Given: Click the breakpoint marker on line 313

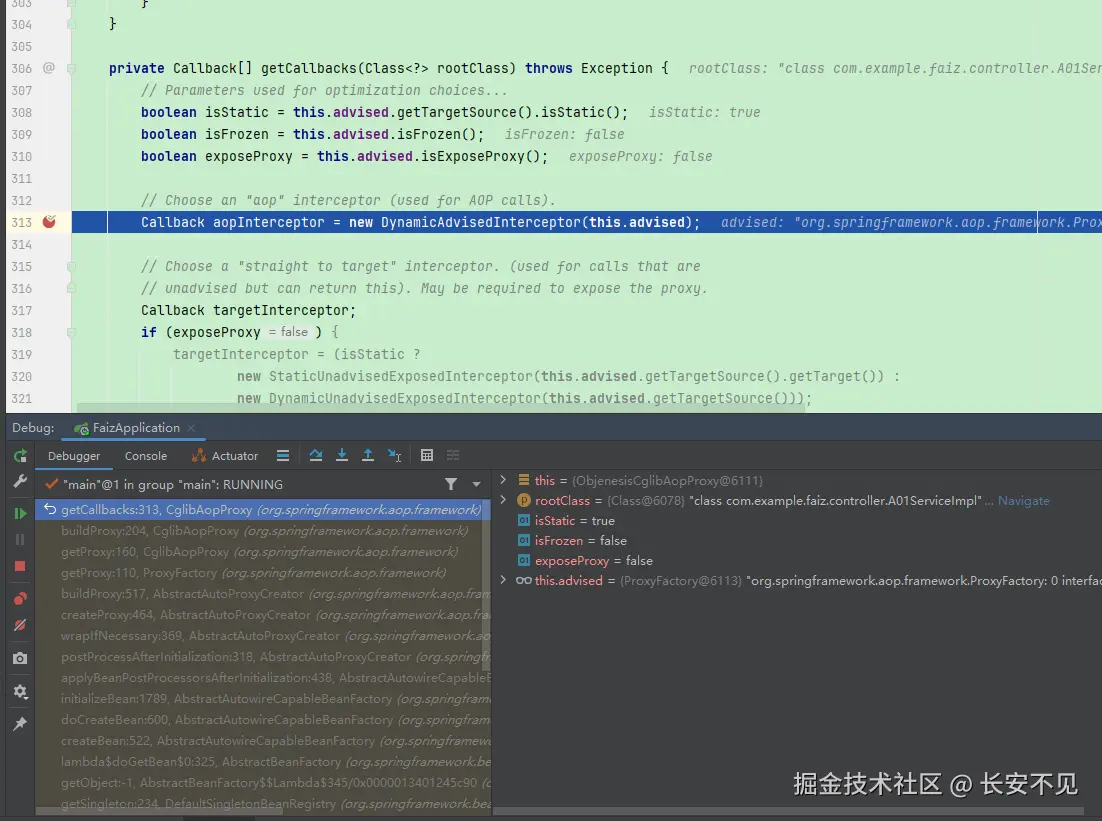Looking at the screenshot, I should [x=49, y=222].
